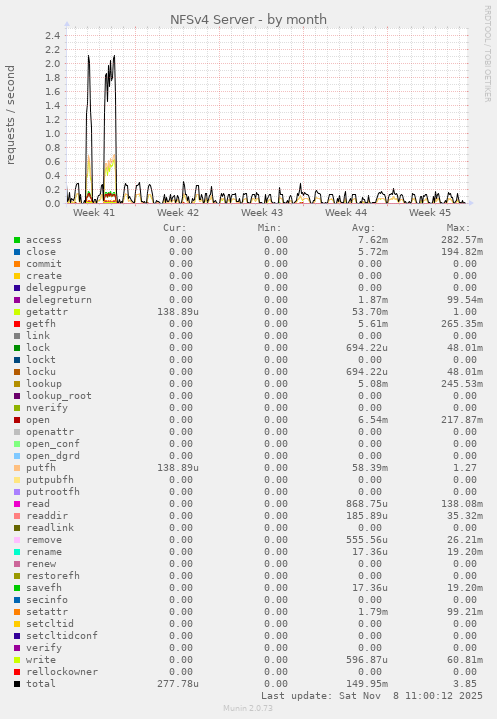Select the black total legend swatch
Viewport: 497px width, 719px height.
(x=17, y=684)
